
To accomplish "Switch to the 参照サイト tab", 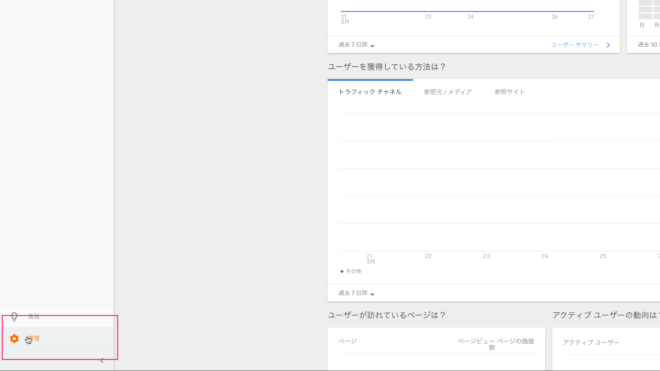I will click(509, 92).
